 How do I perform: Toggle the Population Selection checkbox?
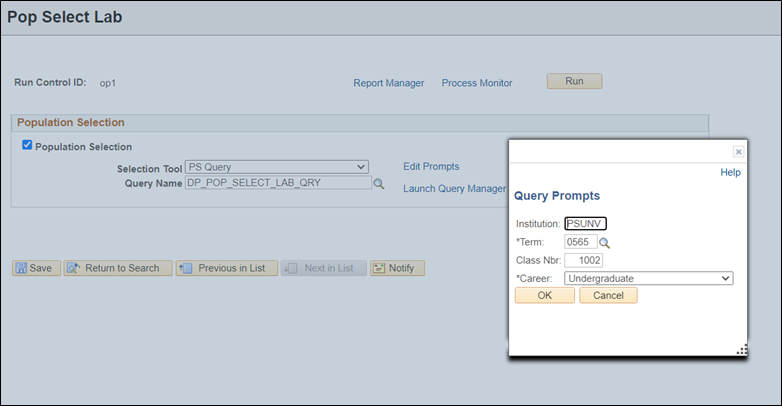coord(27,145)
